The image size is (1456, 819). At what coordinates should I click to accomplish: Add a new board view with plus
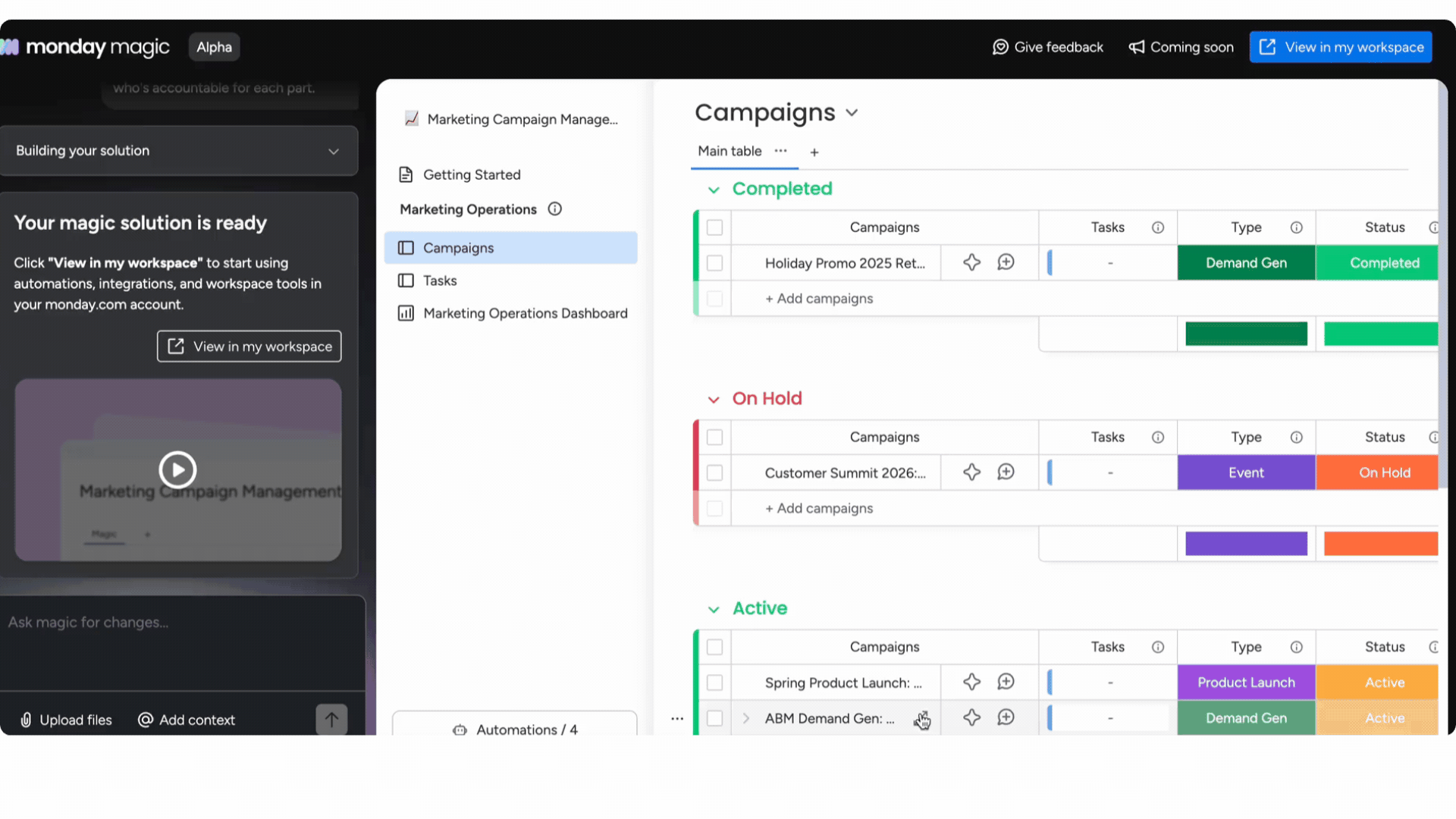pyautogui.click(x=814, y=152)
